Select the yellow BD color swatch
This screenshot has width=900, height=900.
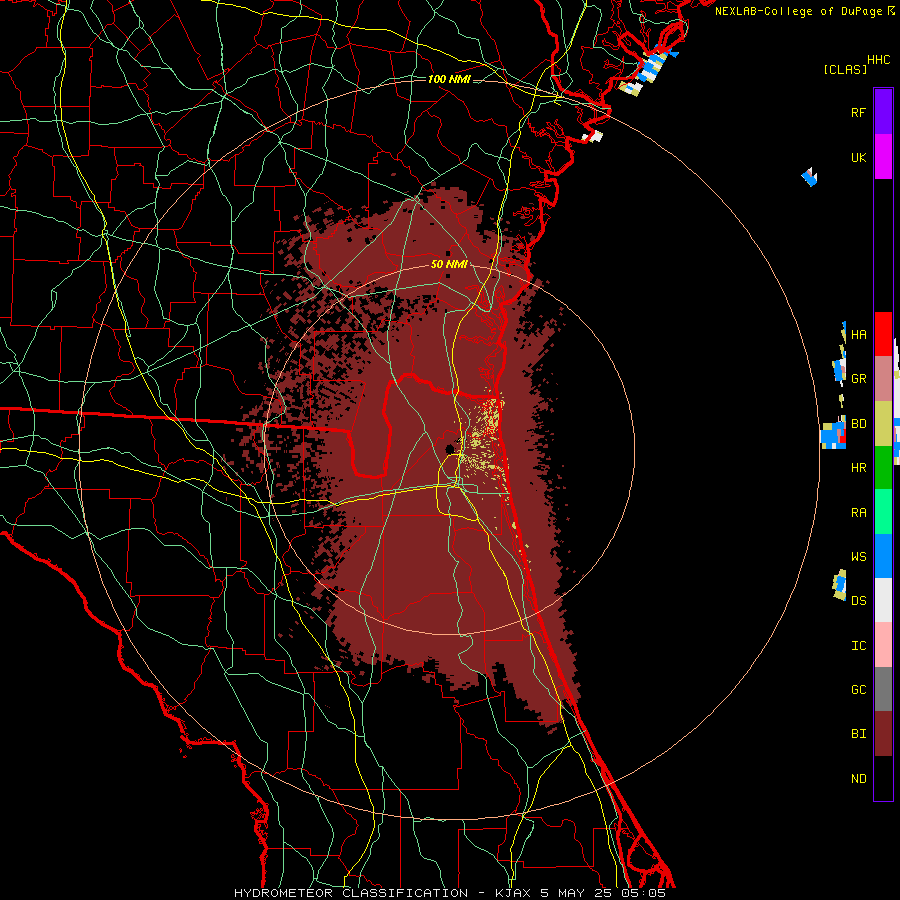tap(883, 424)
